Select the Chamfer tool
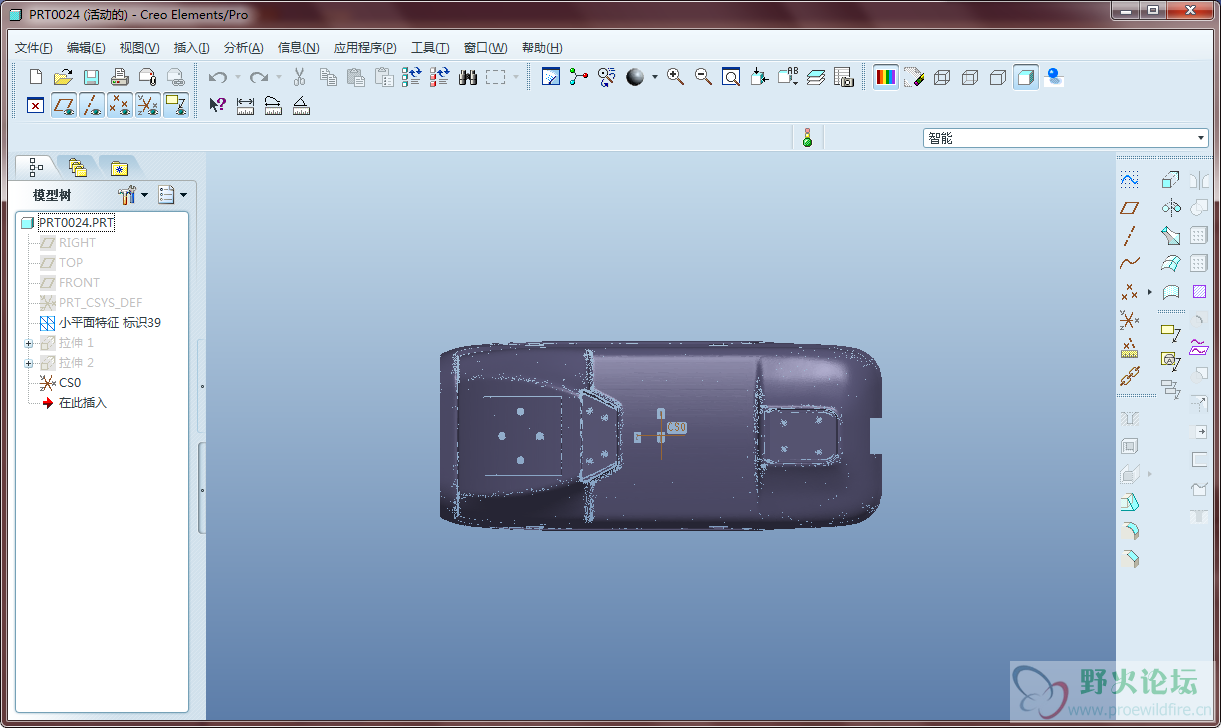The image size is (1221, 728). pos(1129,559)
